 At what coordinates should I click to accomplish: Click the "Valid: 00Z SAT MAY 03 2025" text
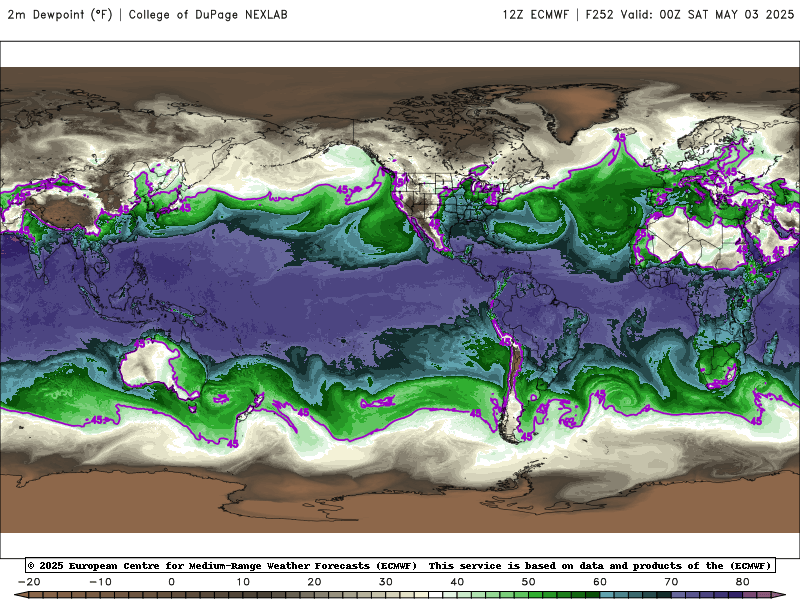(x=707, y=15)
